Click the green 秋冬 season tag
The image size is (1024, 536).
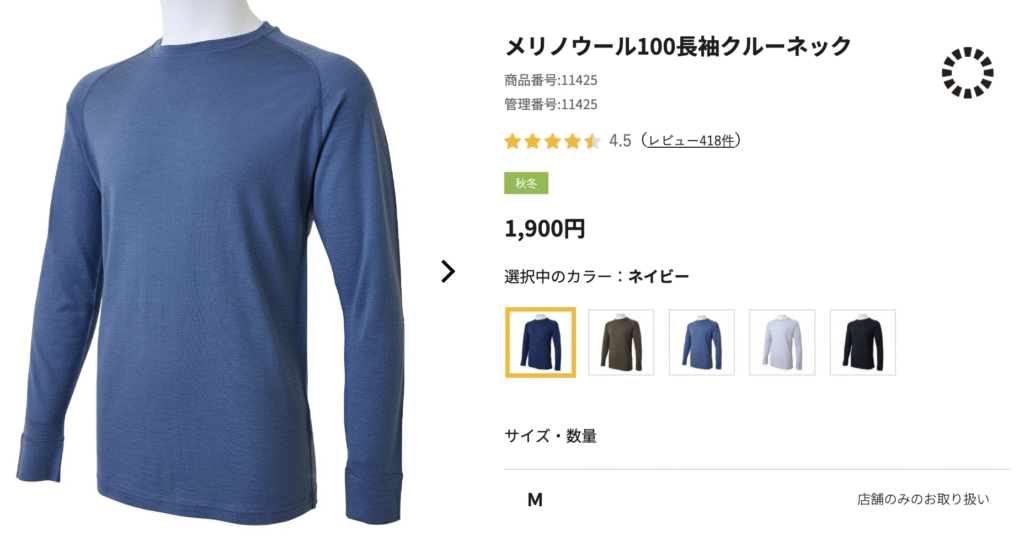click(x=526, y=183)
